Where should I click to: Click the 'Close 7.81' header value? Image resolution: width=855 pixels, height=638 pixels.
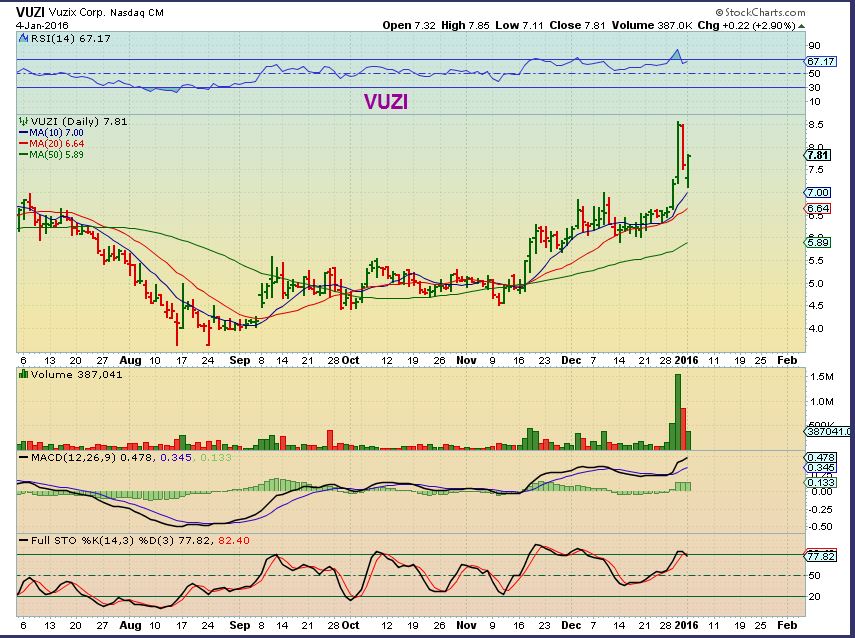point(577,25)
